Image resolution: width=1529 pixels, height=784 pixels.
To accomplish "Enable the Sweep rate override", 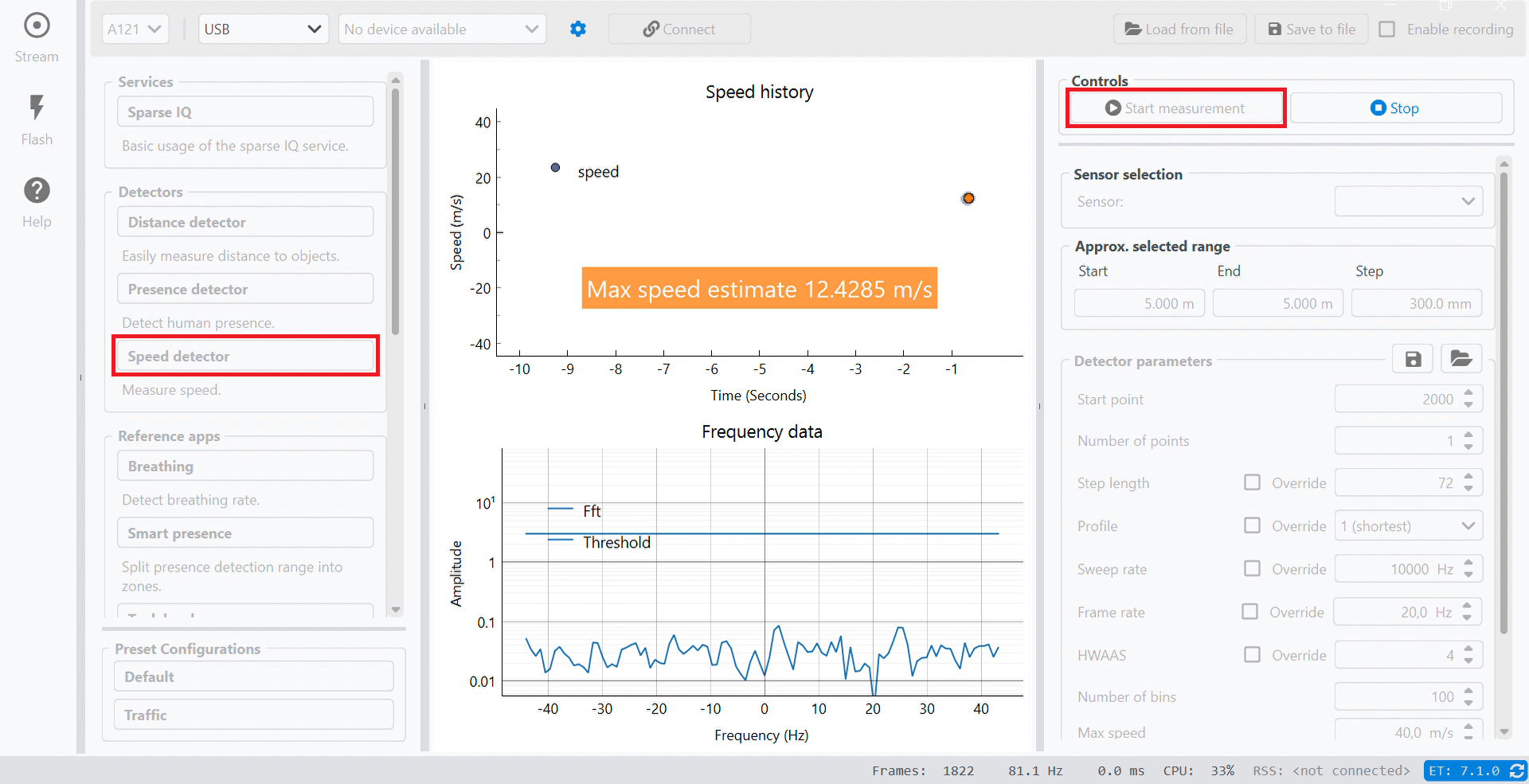I will tap(1252, 568).
